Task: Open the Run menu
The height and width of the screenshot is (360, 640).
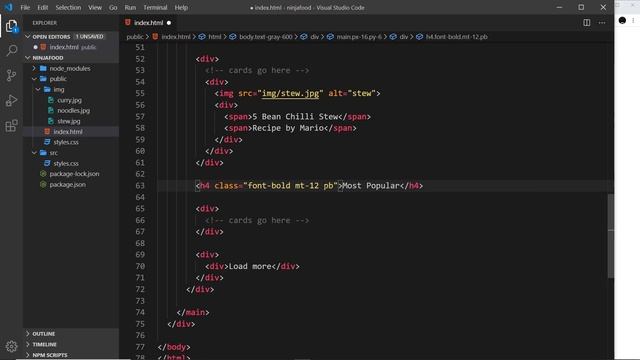Action: (x=130, y=7)
